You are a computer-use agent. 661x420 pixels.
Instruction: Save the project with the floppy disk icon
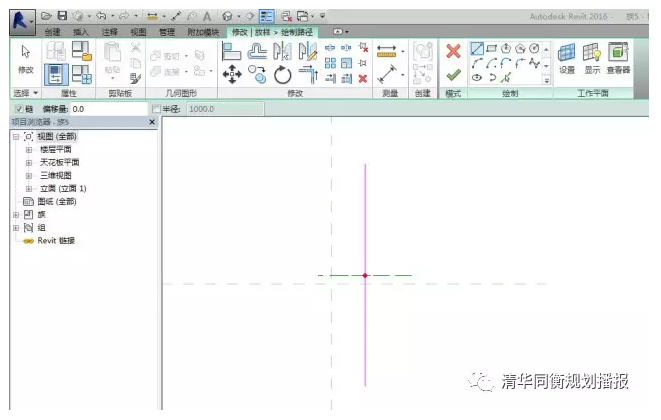tap(62, 16)
